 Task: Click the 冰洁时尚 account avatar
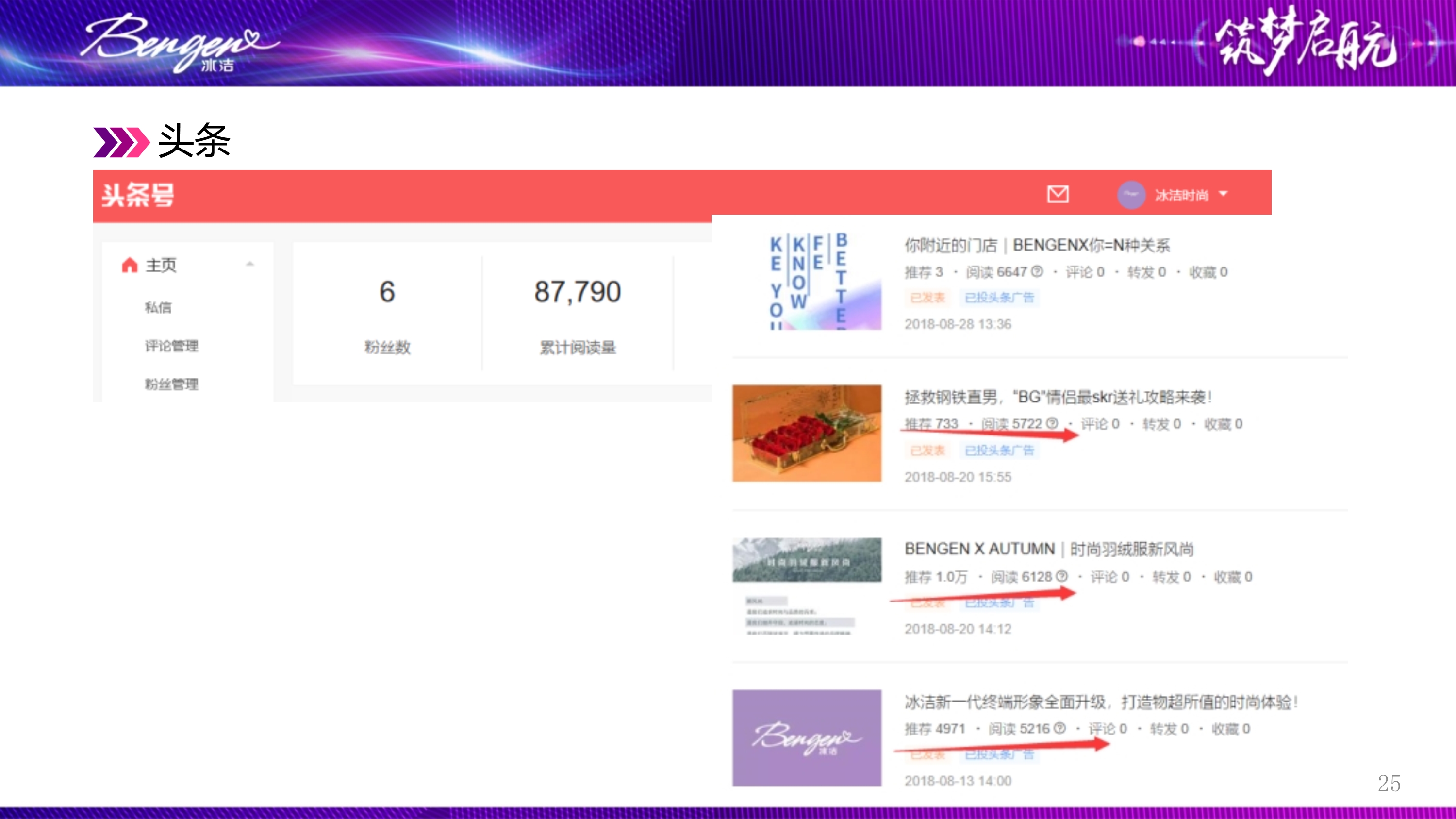pyautogui.click(x=1131, y=195)
